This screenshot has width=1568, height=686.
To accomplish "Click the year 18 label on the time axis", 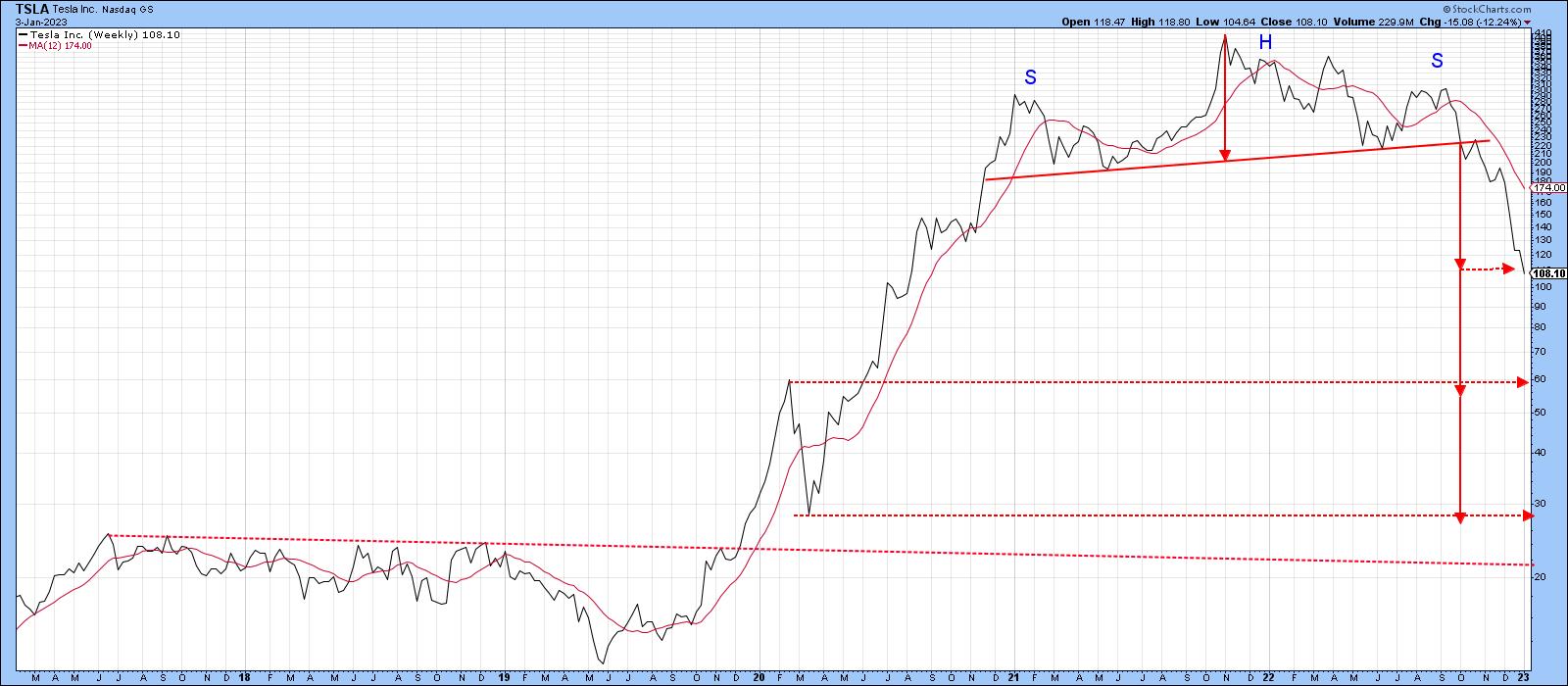I will 243,677.
